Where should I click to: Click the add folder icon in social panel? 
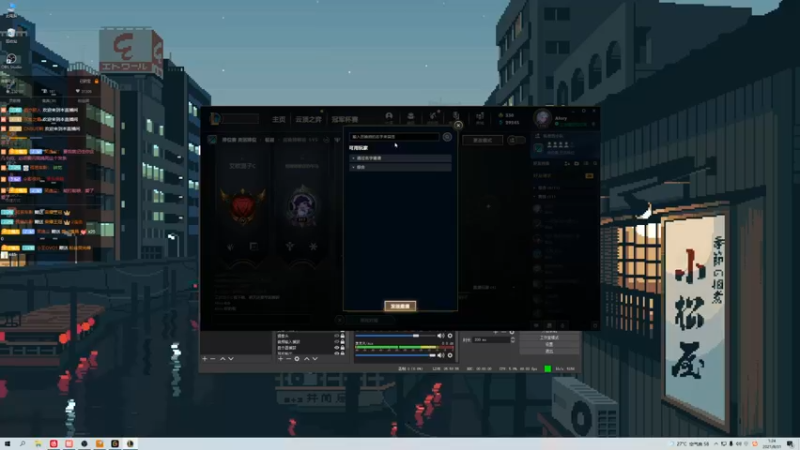click(577, 164)
